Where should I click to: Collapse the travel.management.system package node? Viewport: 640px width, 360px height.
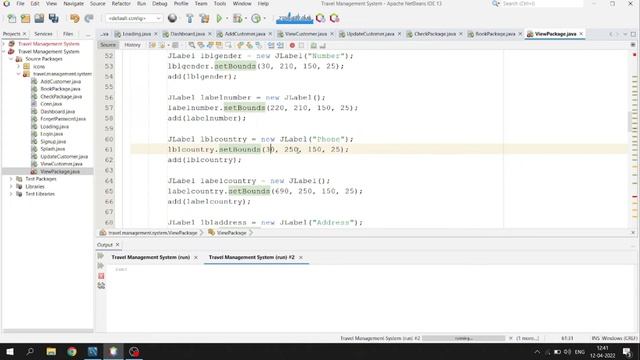click(18, 74)
